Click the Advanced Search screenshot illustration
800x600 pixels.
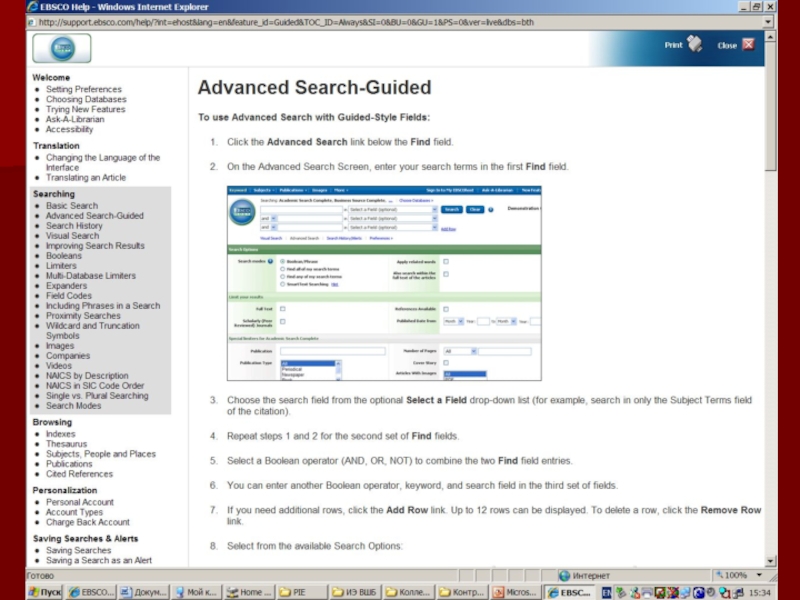tap(384, 283)
